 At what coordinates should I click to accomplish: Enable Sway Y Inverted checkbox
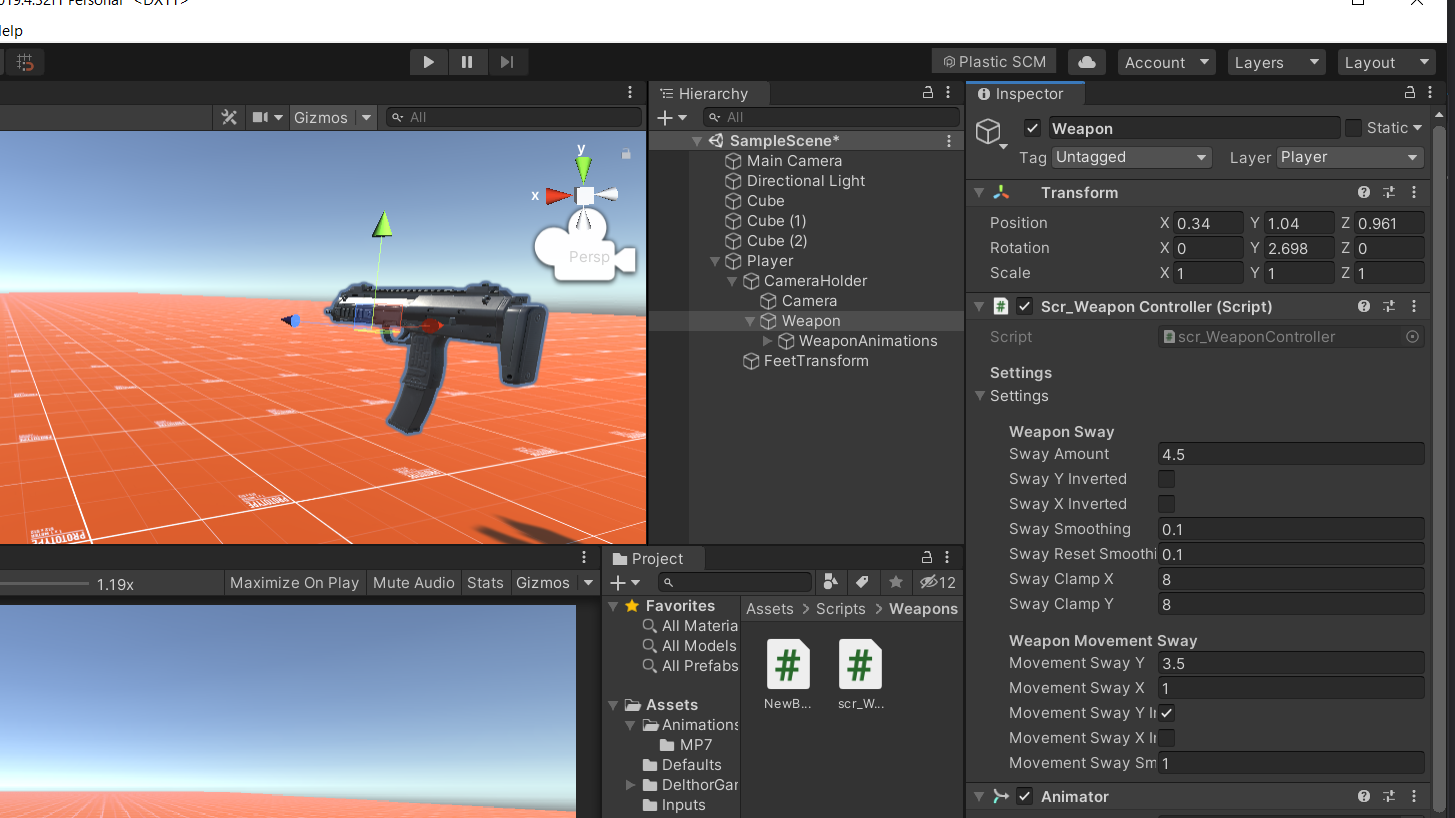click(1166, 479)
